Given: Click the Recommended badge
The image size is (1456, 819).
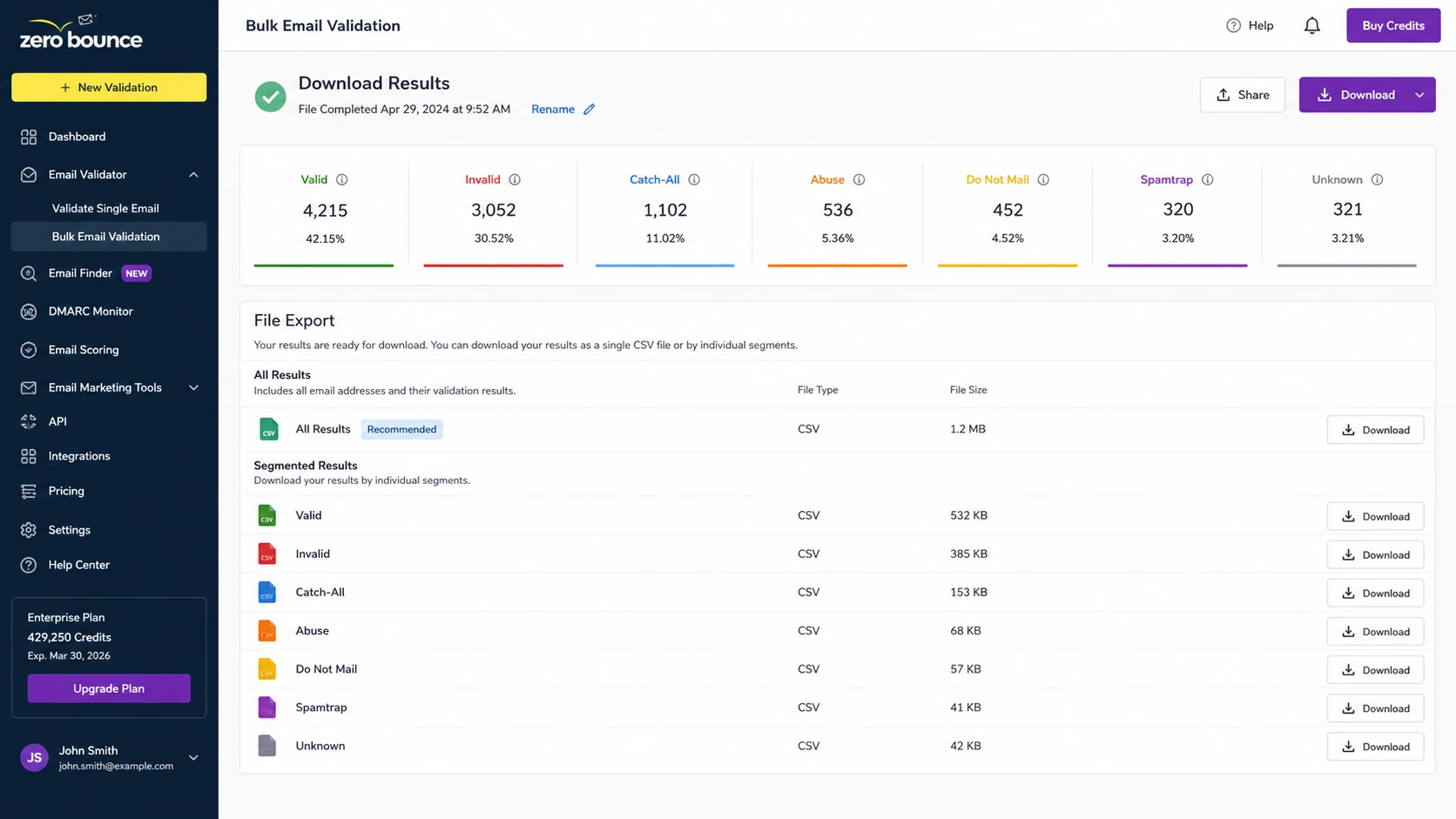Looking at the screenshot, I should coord(401,429).
